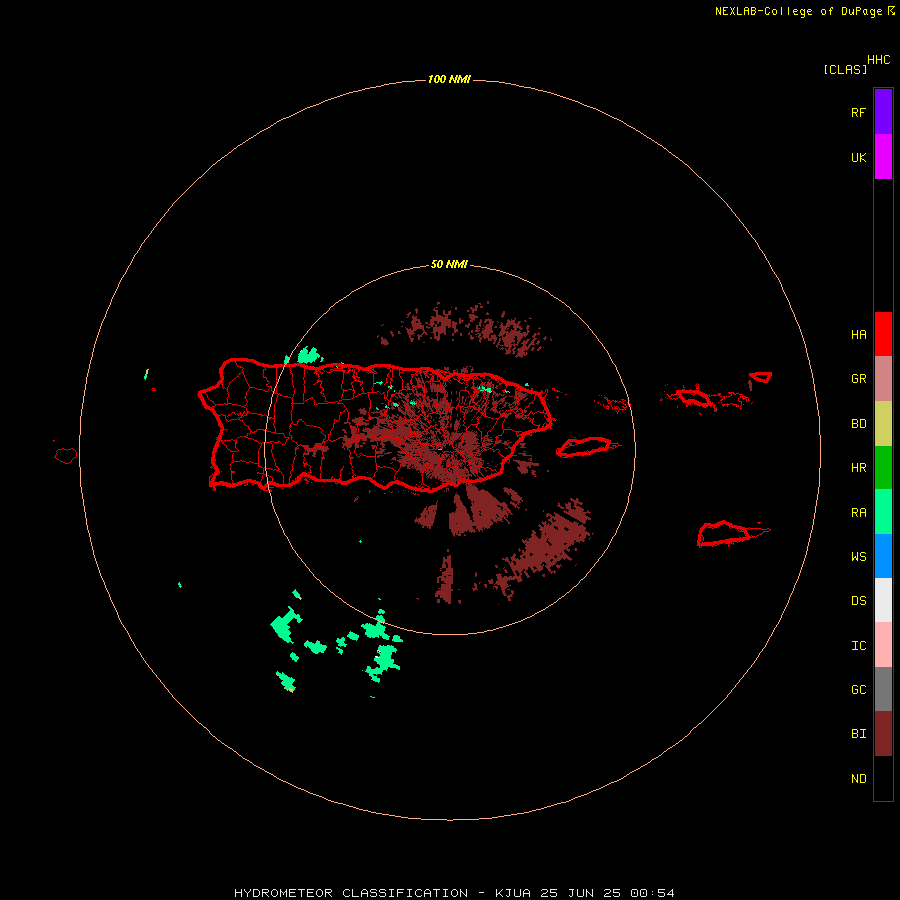Click the RF legend label
Viewport: 900px width, 900px height.
click(x=858, y=112)
